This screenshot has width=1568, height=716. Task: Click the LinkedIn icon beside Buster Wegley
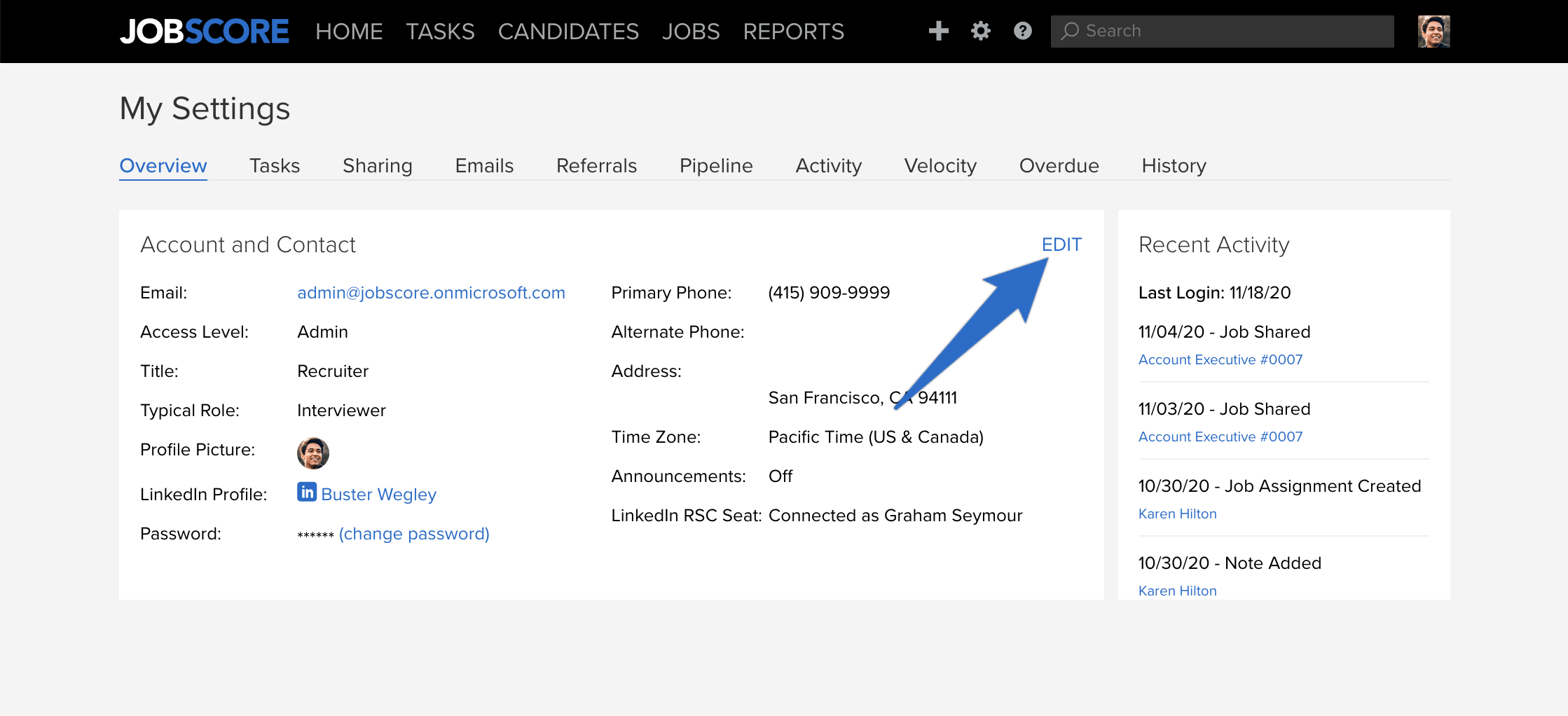click(307, 492)
